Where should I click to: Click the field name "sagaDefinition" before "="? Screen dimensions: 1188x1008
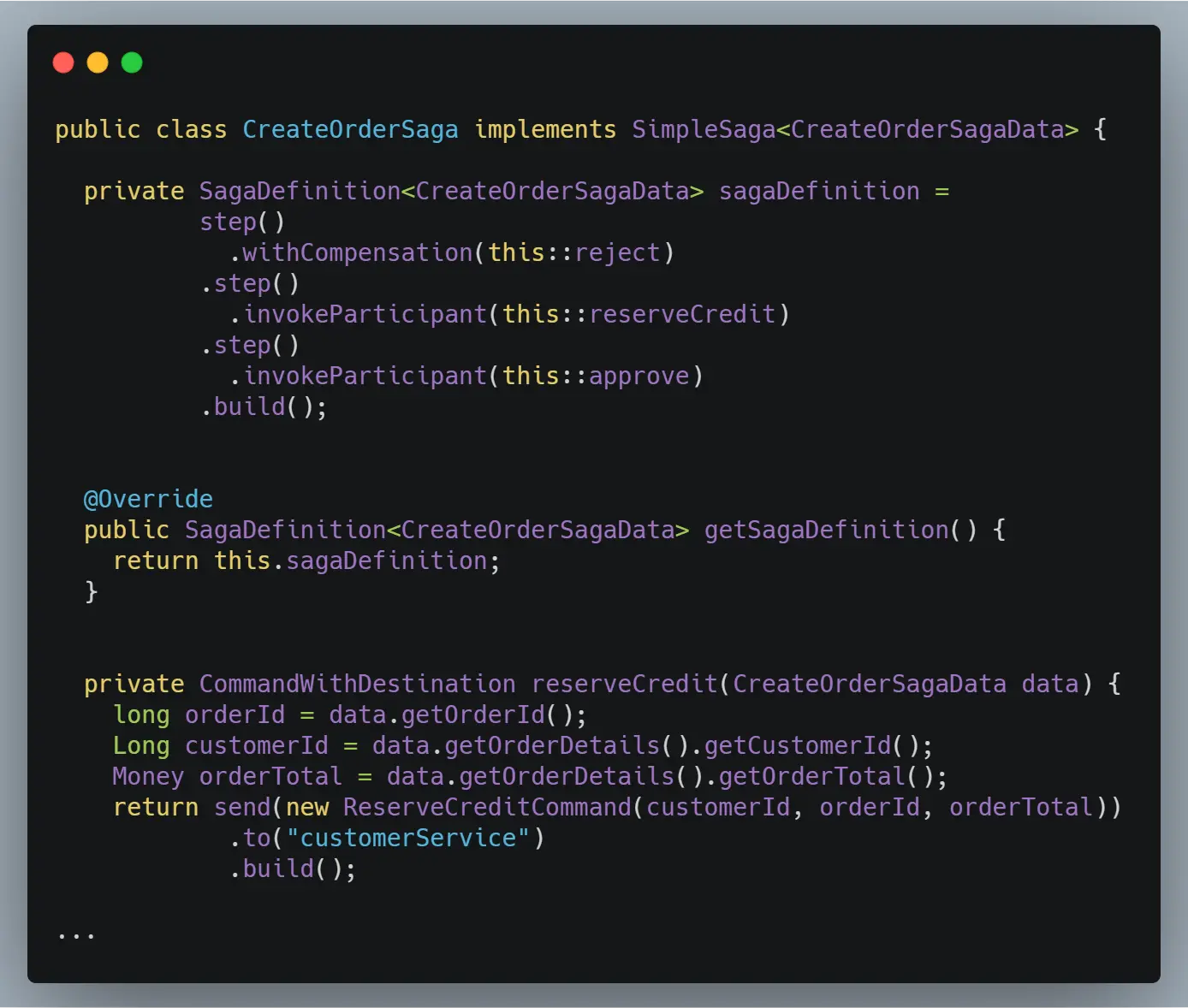(819, 191)
